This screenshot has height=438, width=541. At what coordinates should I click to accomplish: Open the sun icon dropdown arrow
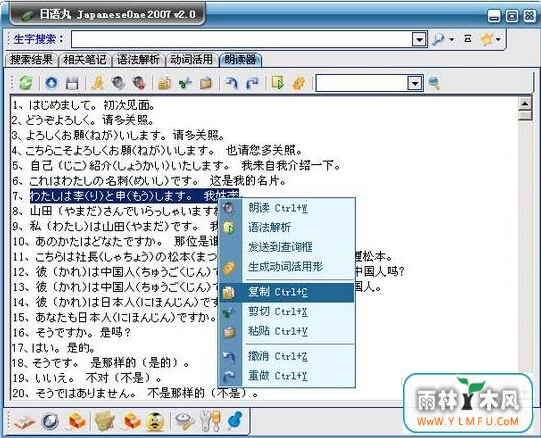tap(498, 39)
